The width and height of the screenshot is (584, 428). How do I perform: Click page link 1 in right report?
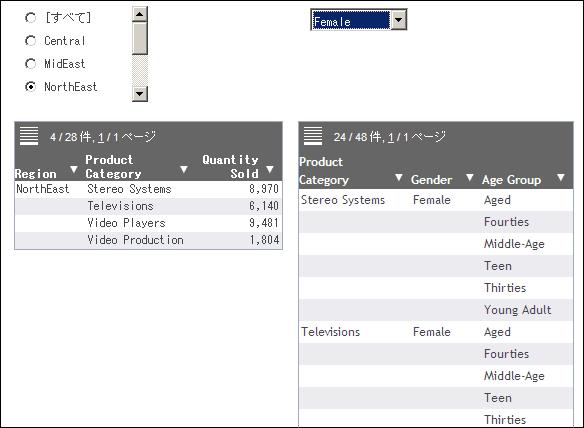click(391, 137)
